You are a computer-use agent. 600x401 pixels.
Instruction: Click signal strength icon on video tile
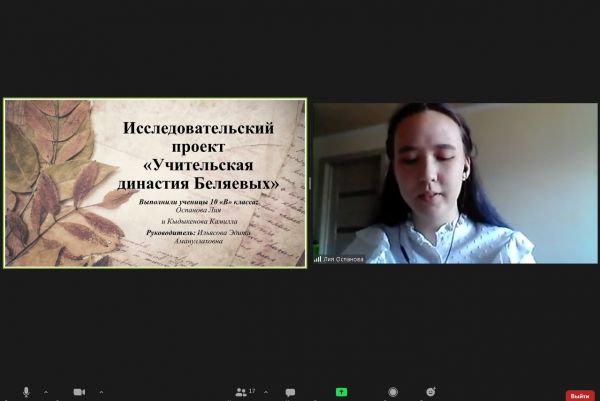pyautogui.click(x=318, y=258)
